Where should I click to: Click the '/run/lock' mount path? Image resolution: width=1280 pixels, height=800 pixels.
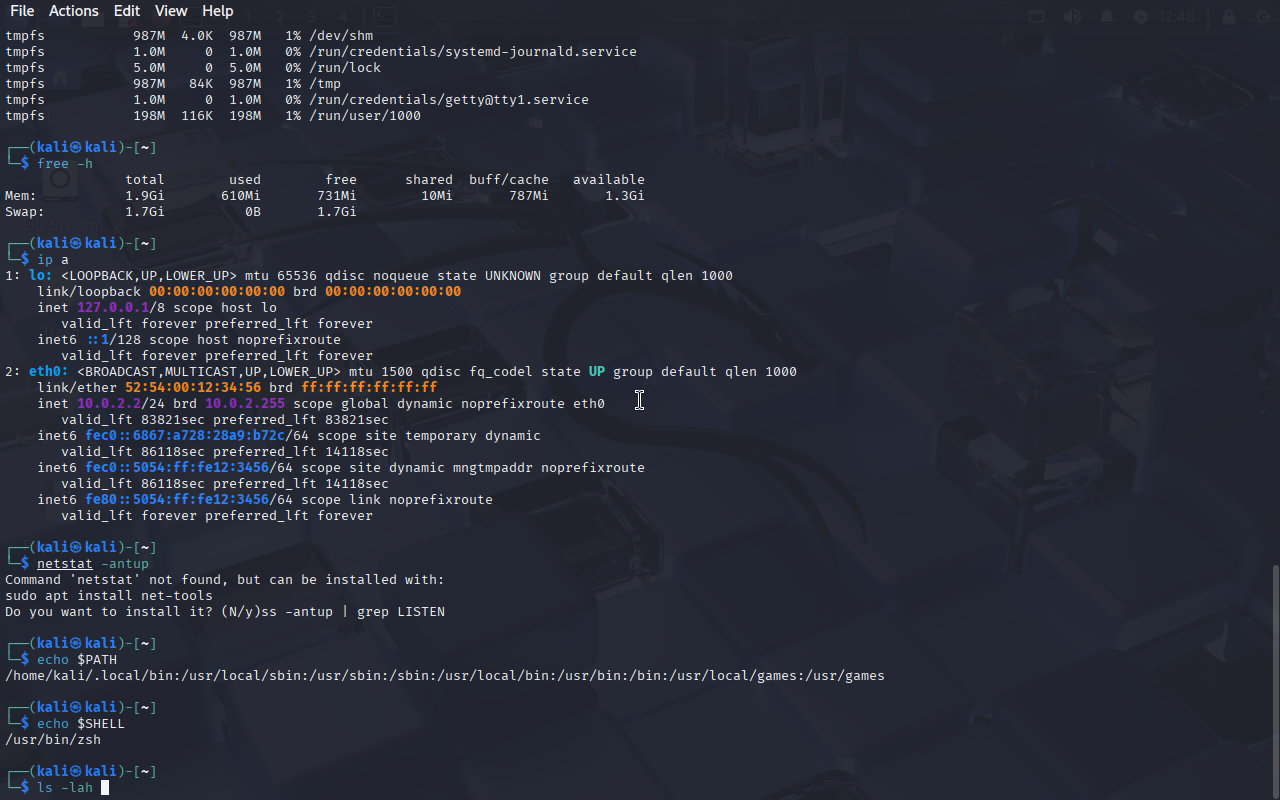(345, 68)
